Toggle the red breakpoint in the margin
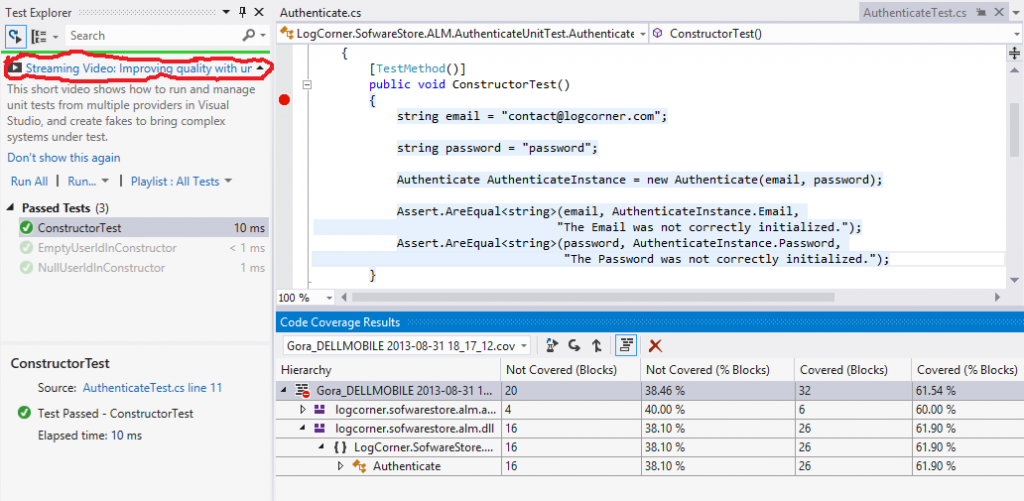Screen dimensions: 1024x501 tap(284, 100)
